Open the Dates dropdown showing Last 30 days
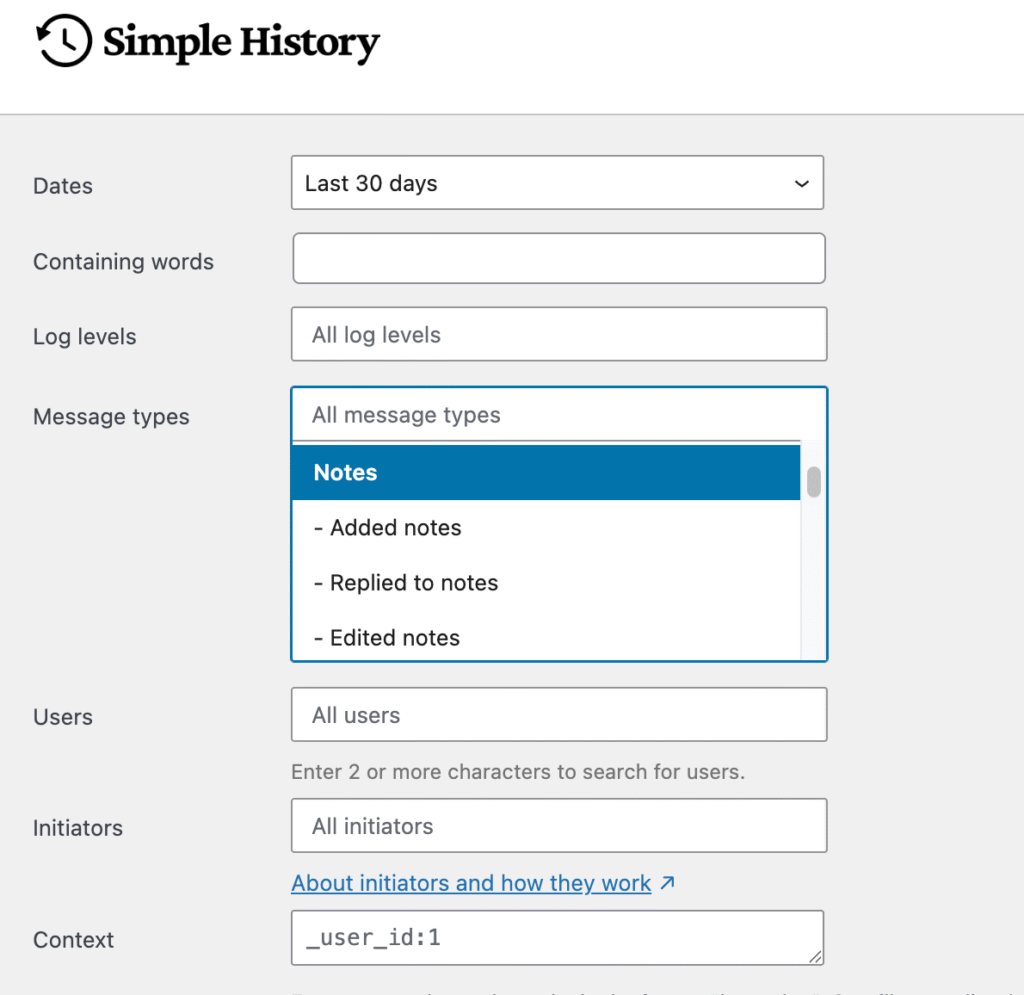1024x995 pixels. 557,183
